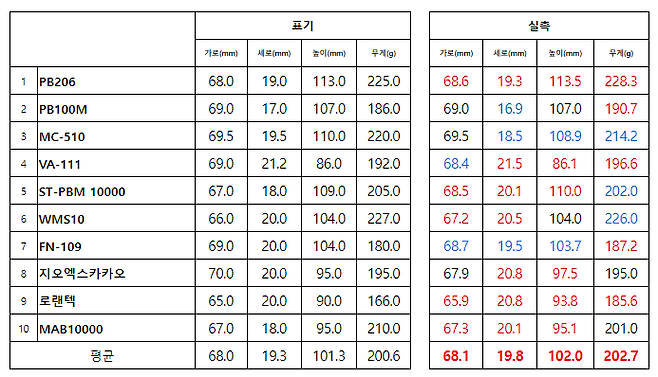Click the MC-510 row label
658x377 pixels.
[116, 136]
